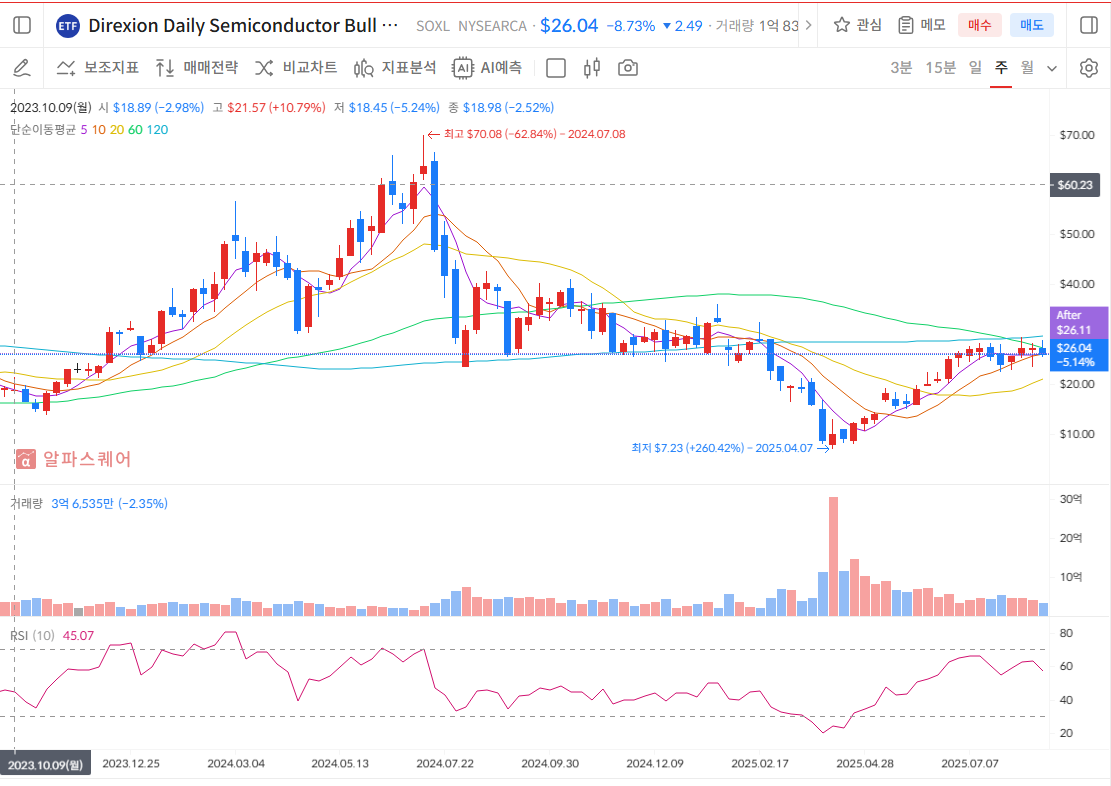Viewport: 1111px width, 786px height.
Task: Toggle the left sidebar panel icon
Action: tap(22, 26)
